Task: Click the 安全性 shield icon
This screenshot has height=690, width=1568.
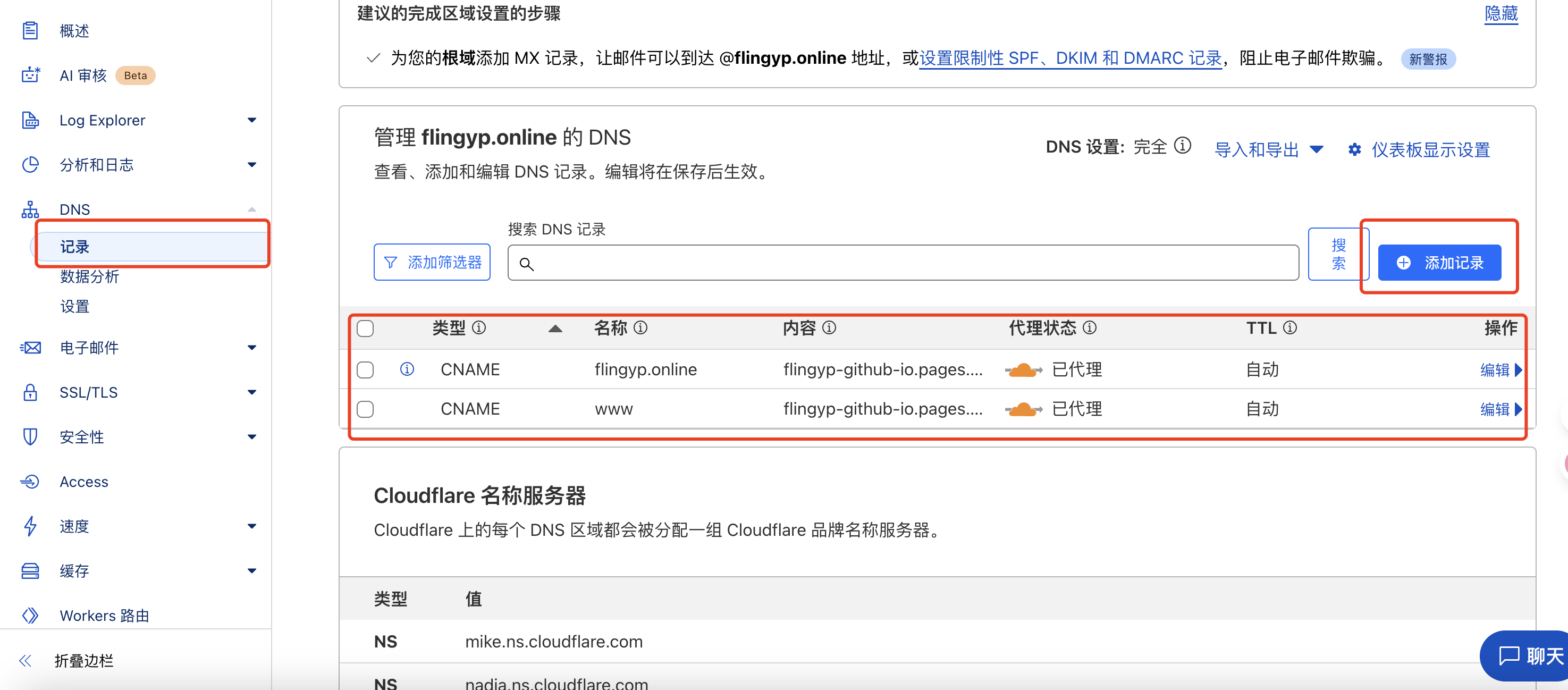Action: tap(30, 436)
